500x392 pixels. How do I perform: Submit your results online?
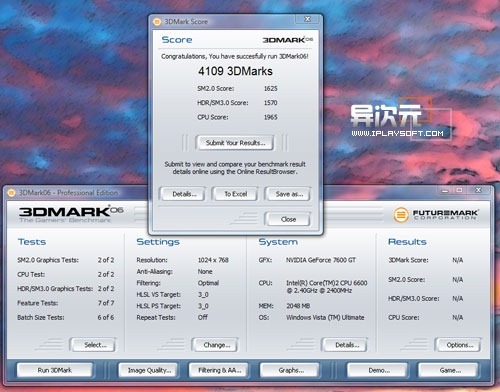click(x=235, y=143)
